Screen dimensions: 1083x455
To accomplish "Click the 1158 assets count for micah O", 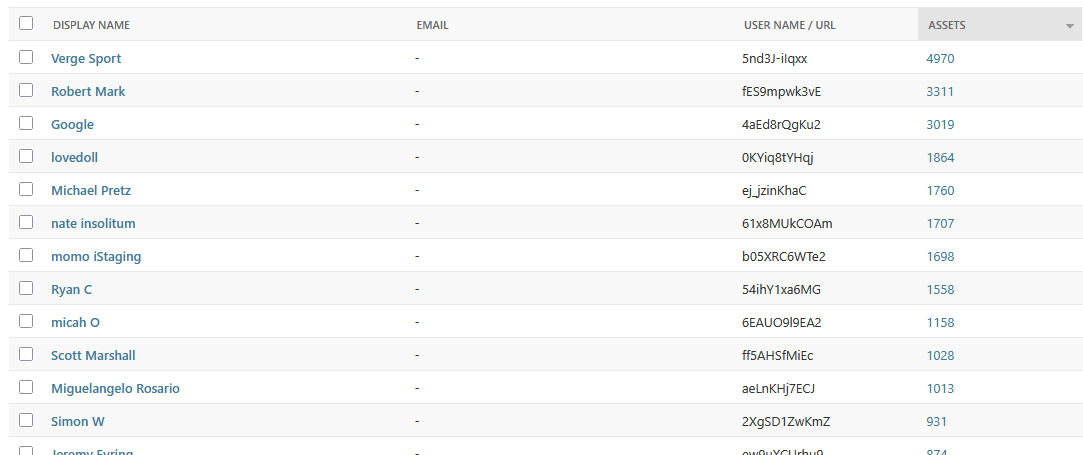I will pos(940,323).
